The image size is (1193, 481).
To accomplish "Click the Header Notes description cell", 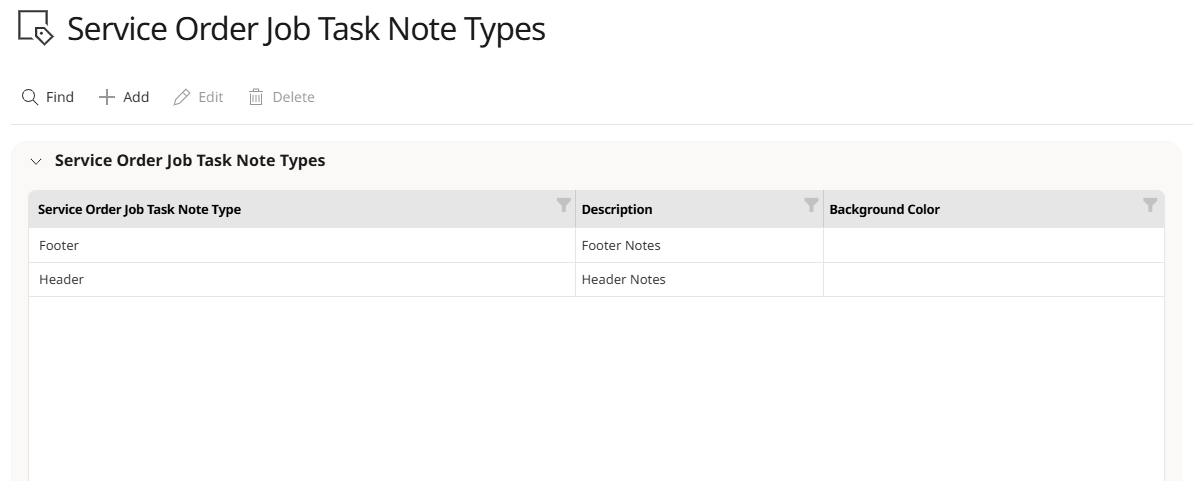I will point(699,279).
